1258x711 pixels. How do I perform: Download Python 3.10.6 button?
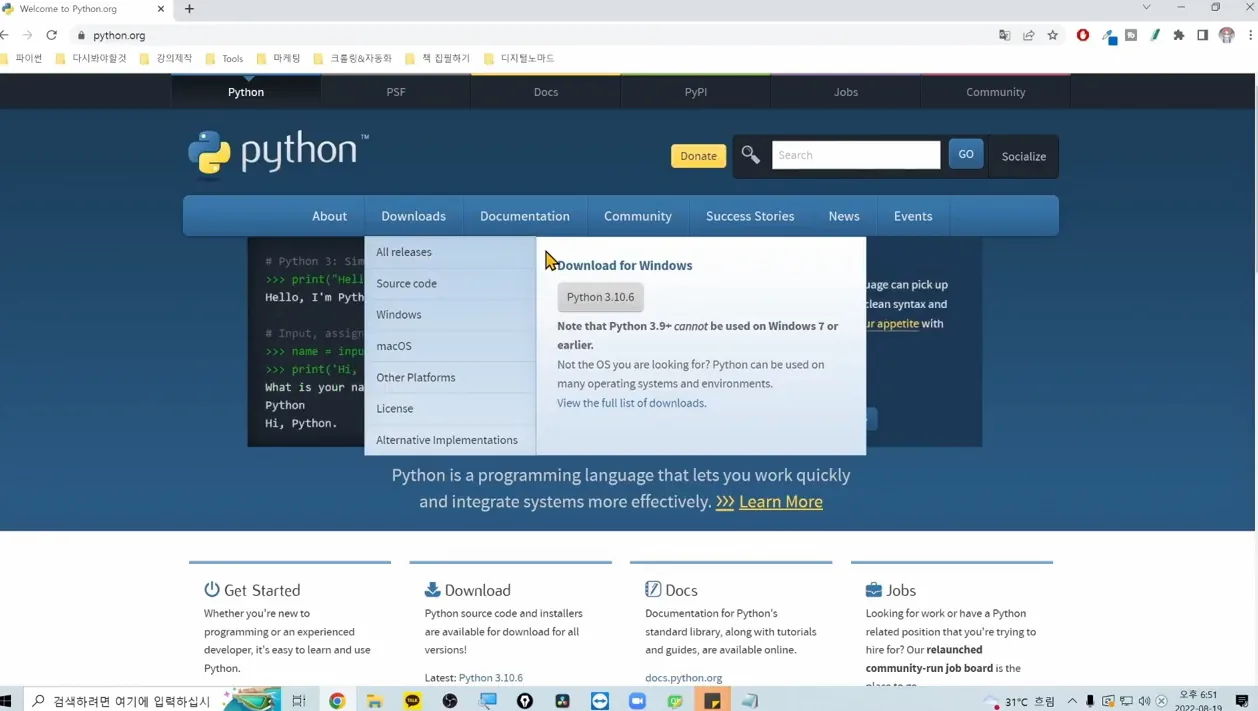point(600,297)
